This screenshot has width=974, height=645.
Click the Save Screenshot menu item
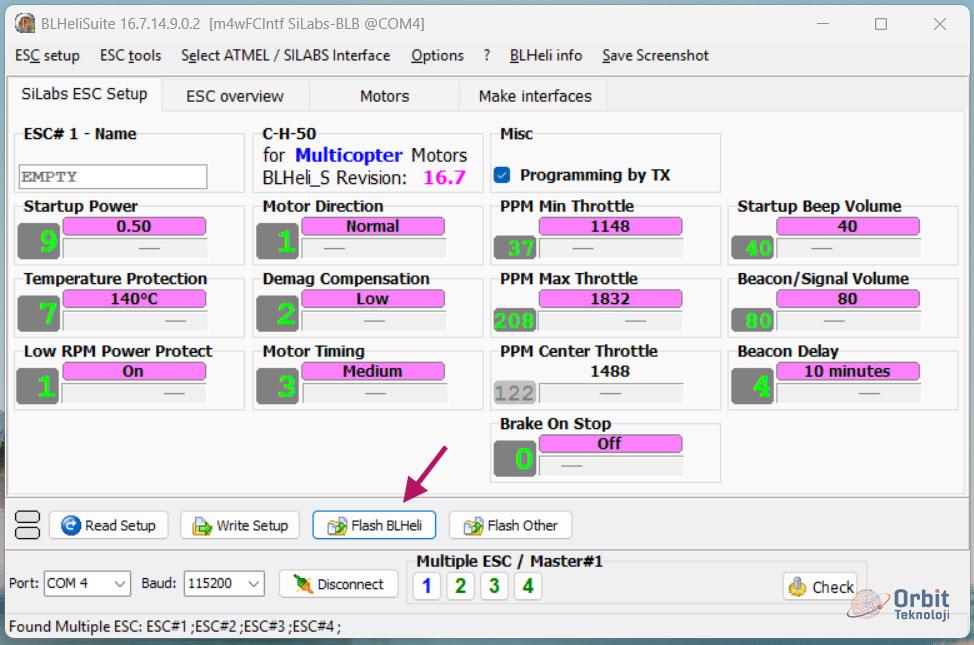655,56
